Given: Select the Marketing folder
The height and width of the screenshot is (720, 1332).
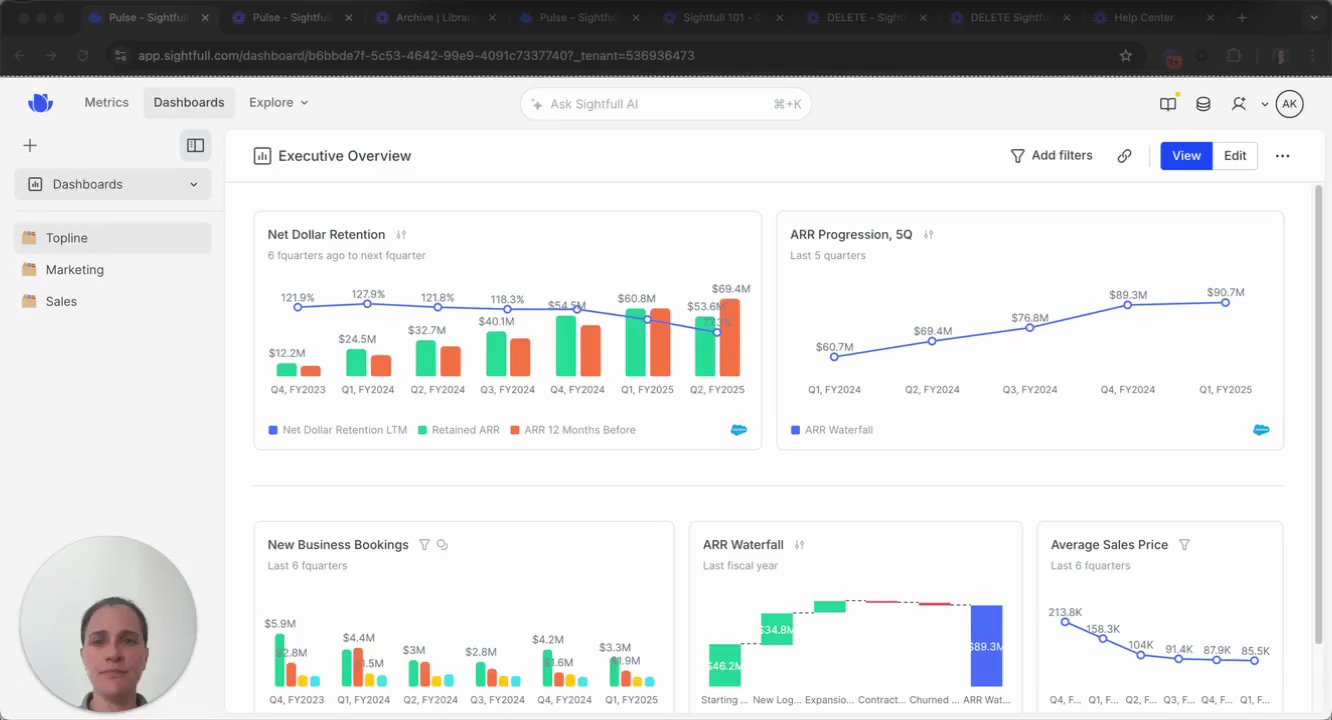Looking at the screenshot, I should pos(113,270).
